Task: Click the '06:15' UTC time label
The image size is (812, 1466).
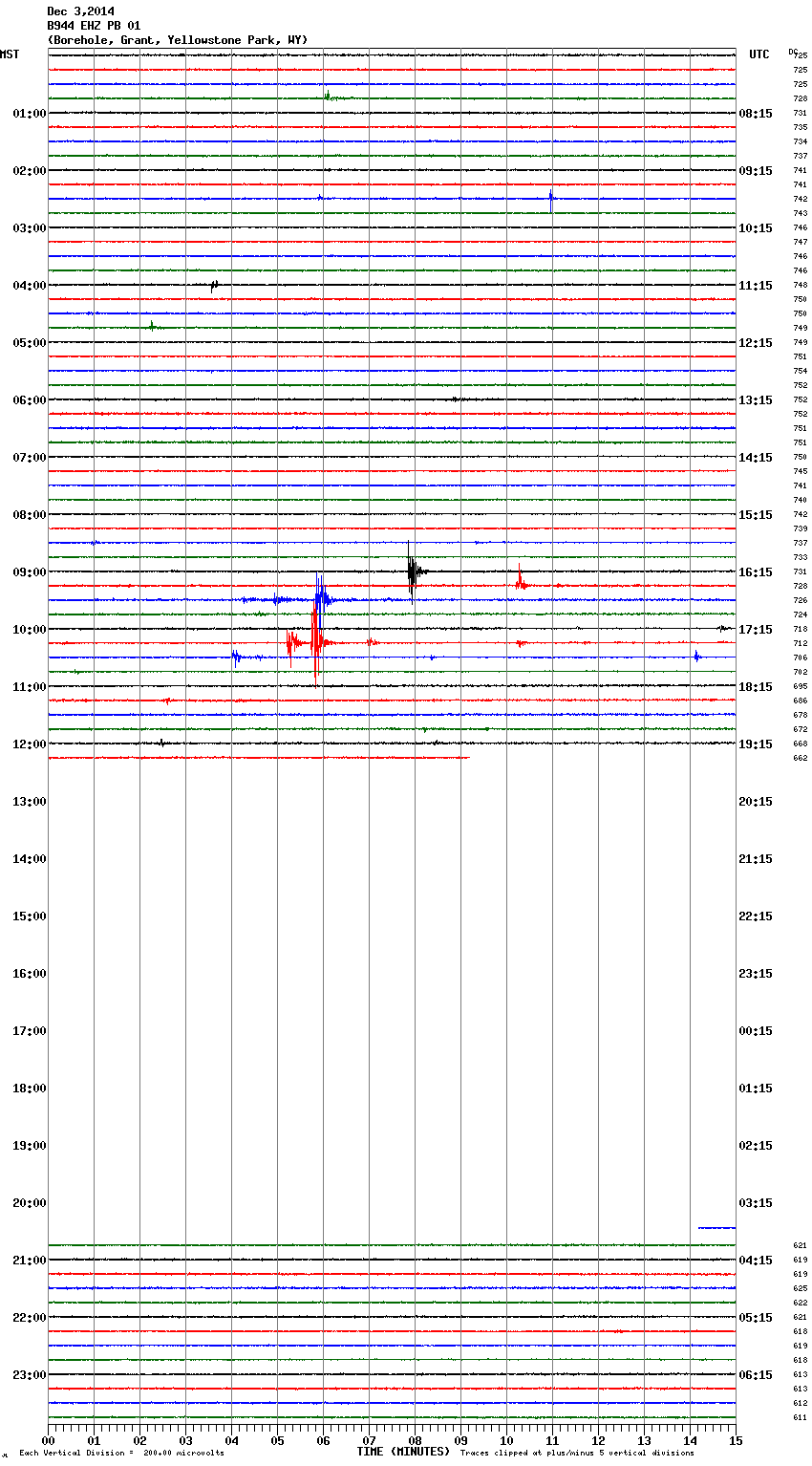Action: point(756,1375)
